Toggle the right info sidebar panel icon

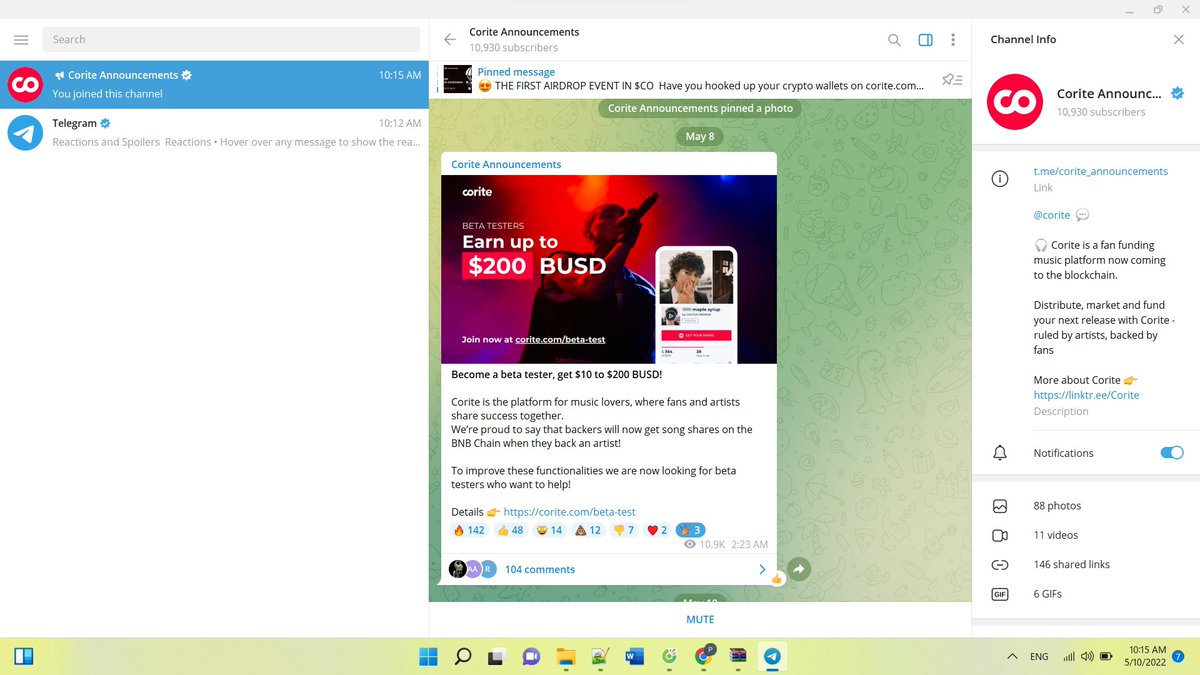click(x=925, y=40)
